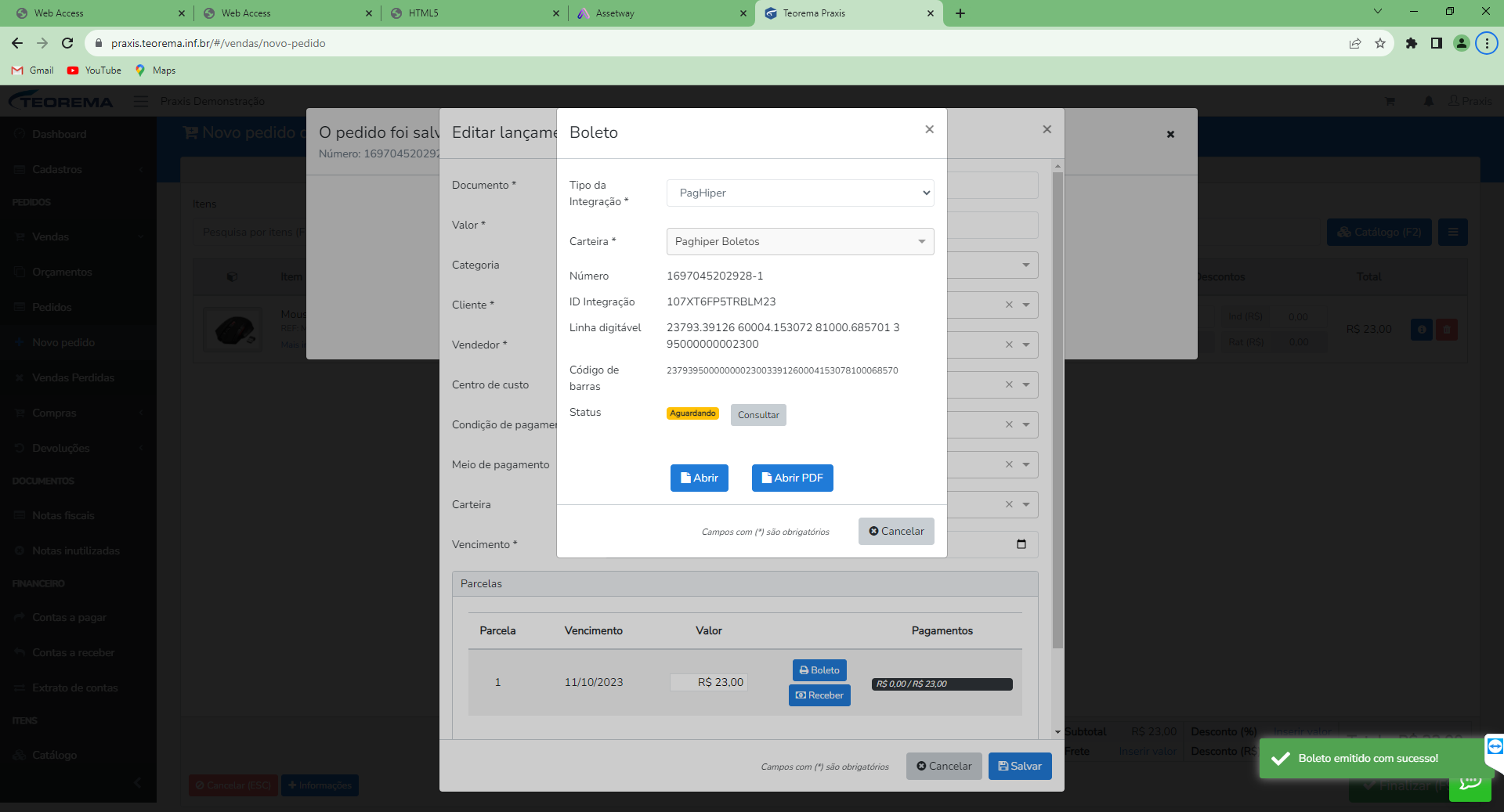Open the Gmail bookmark

(33, 70)
